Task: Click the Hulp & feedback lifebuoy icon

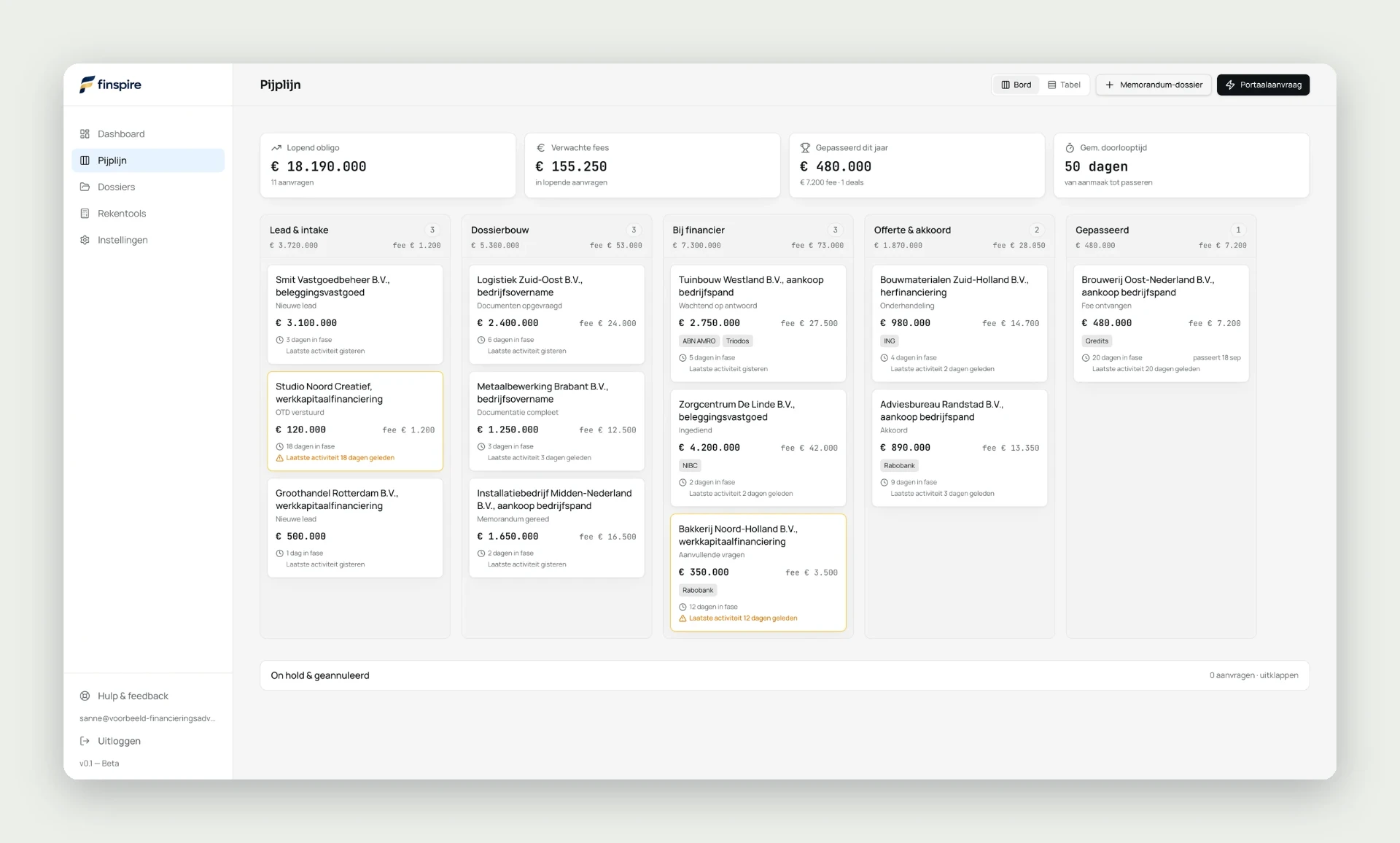Action: (x=85, y=696)
